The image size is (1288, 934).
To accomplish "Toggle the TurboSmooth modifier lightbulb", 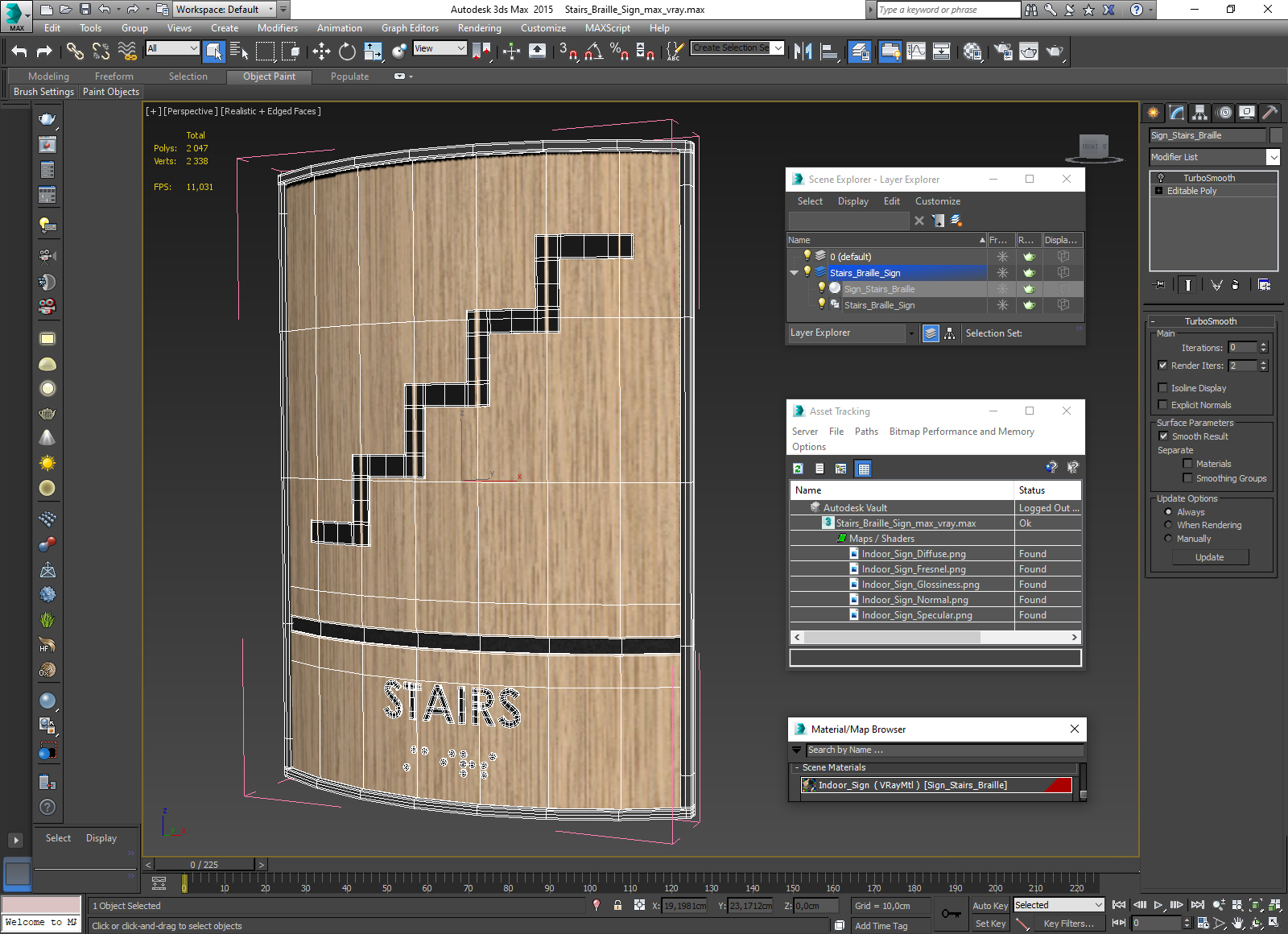I will coord(1161,178).
